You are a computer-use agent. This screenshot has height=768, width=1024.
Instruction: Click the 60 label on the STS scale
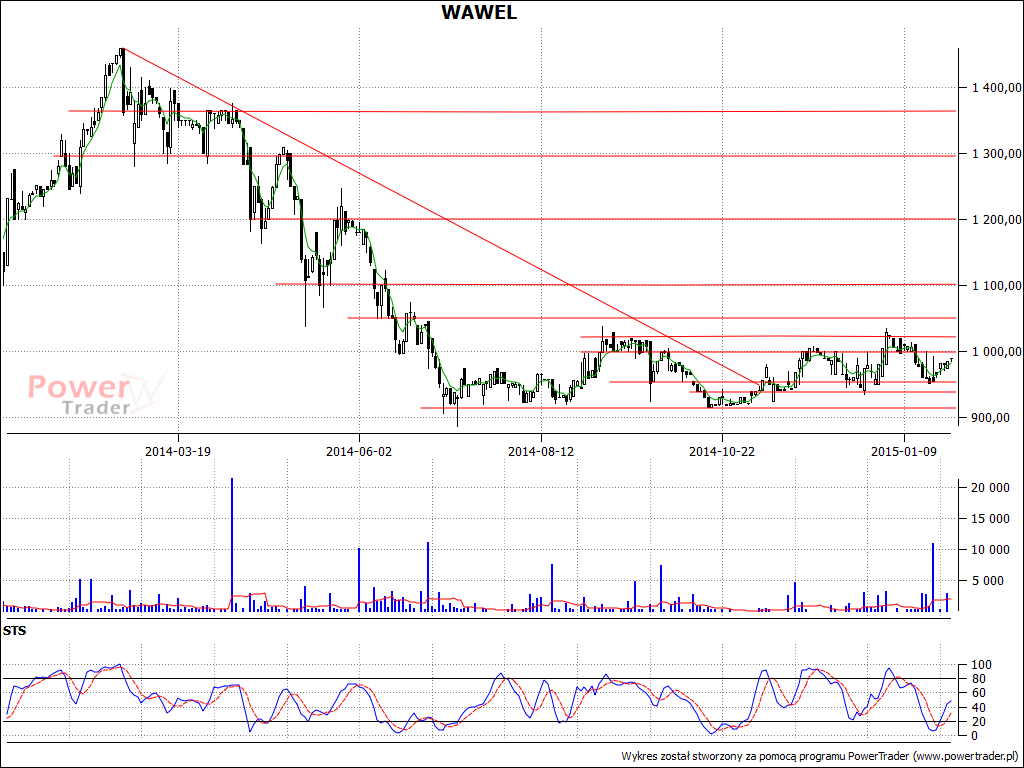click(x=977, y=693)
